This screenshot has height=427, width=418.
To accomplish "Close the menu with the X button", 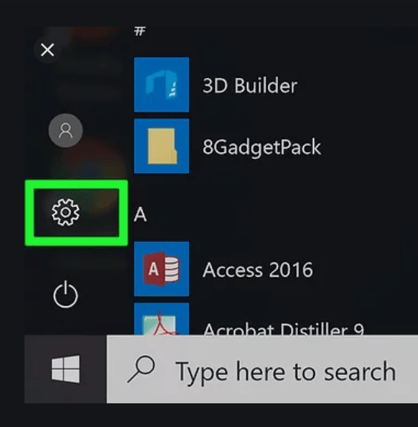I will [x=47, y=50].
